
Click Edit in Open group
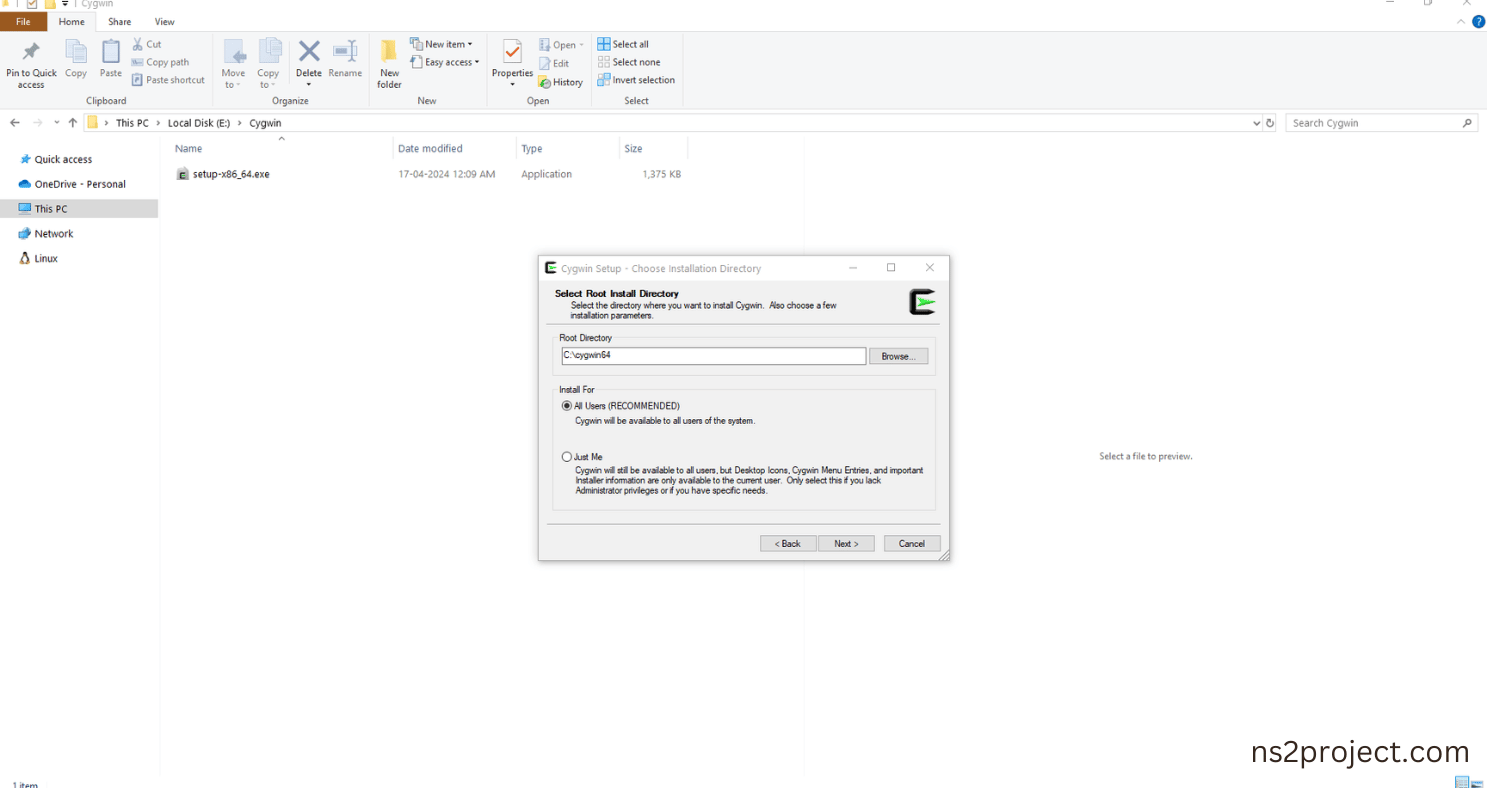[x=554, y=63]
